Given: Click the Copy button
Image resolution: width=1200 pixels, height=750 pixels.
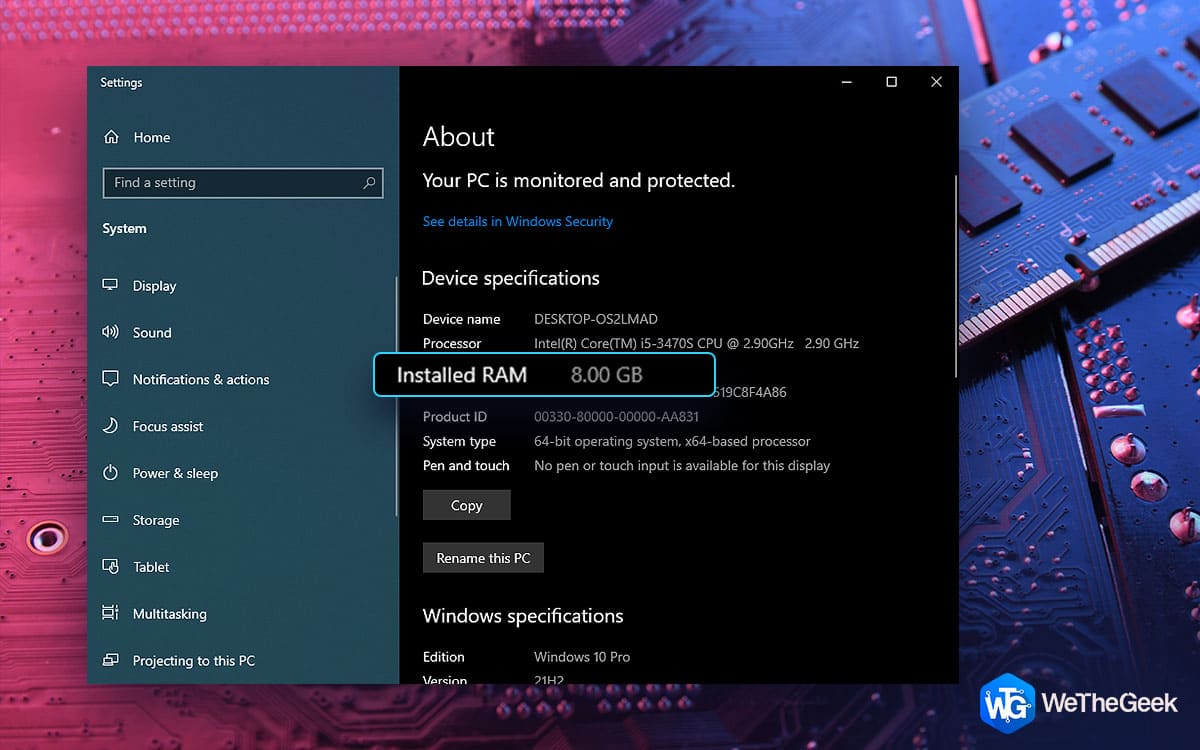Looking at the screenshot, I should [467, 505].
